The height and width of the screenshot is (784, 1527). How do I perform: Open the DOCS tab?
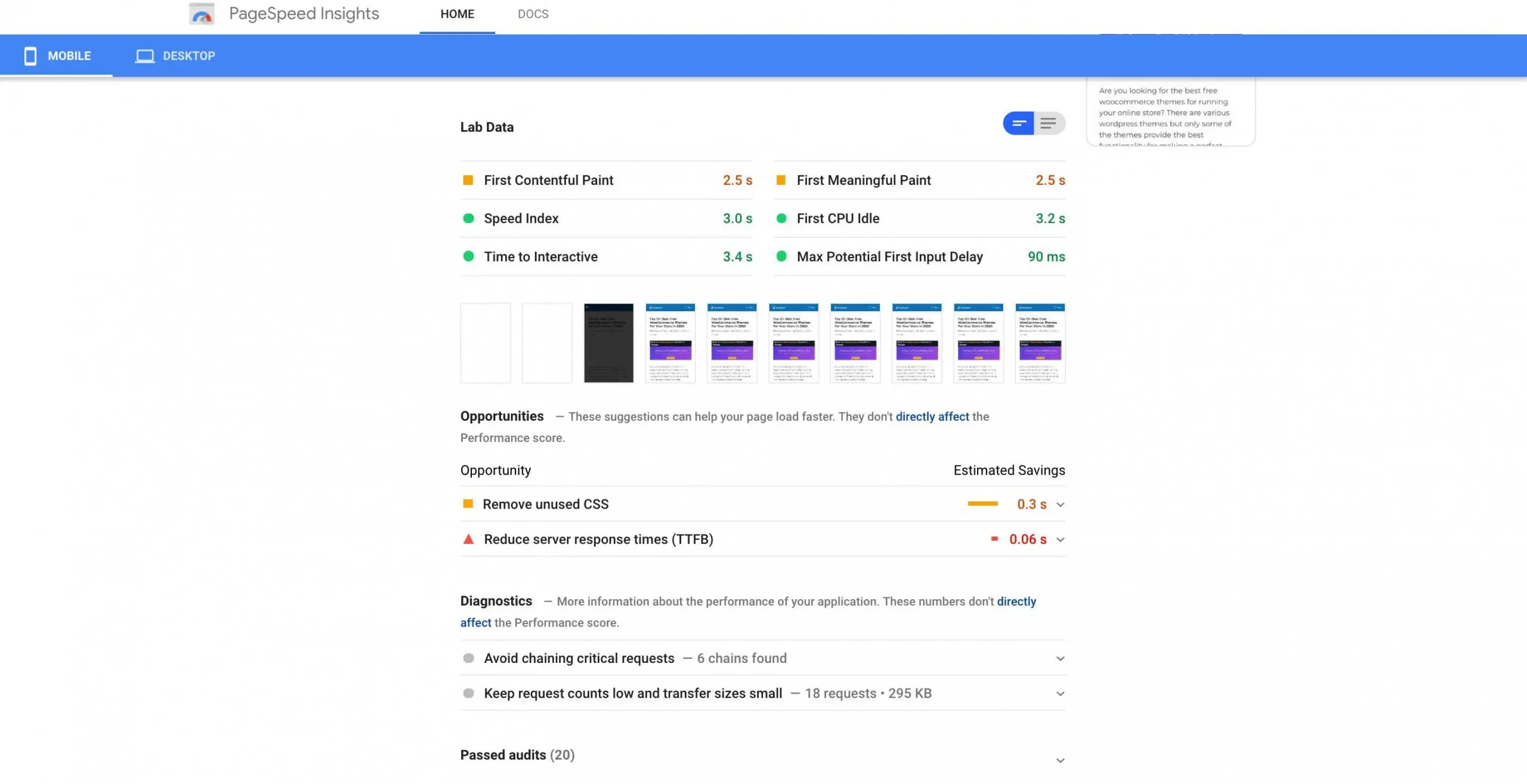tap(533, 14)
